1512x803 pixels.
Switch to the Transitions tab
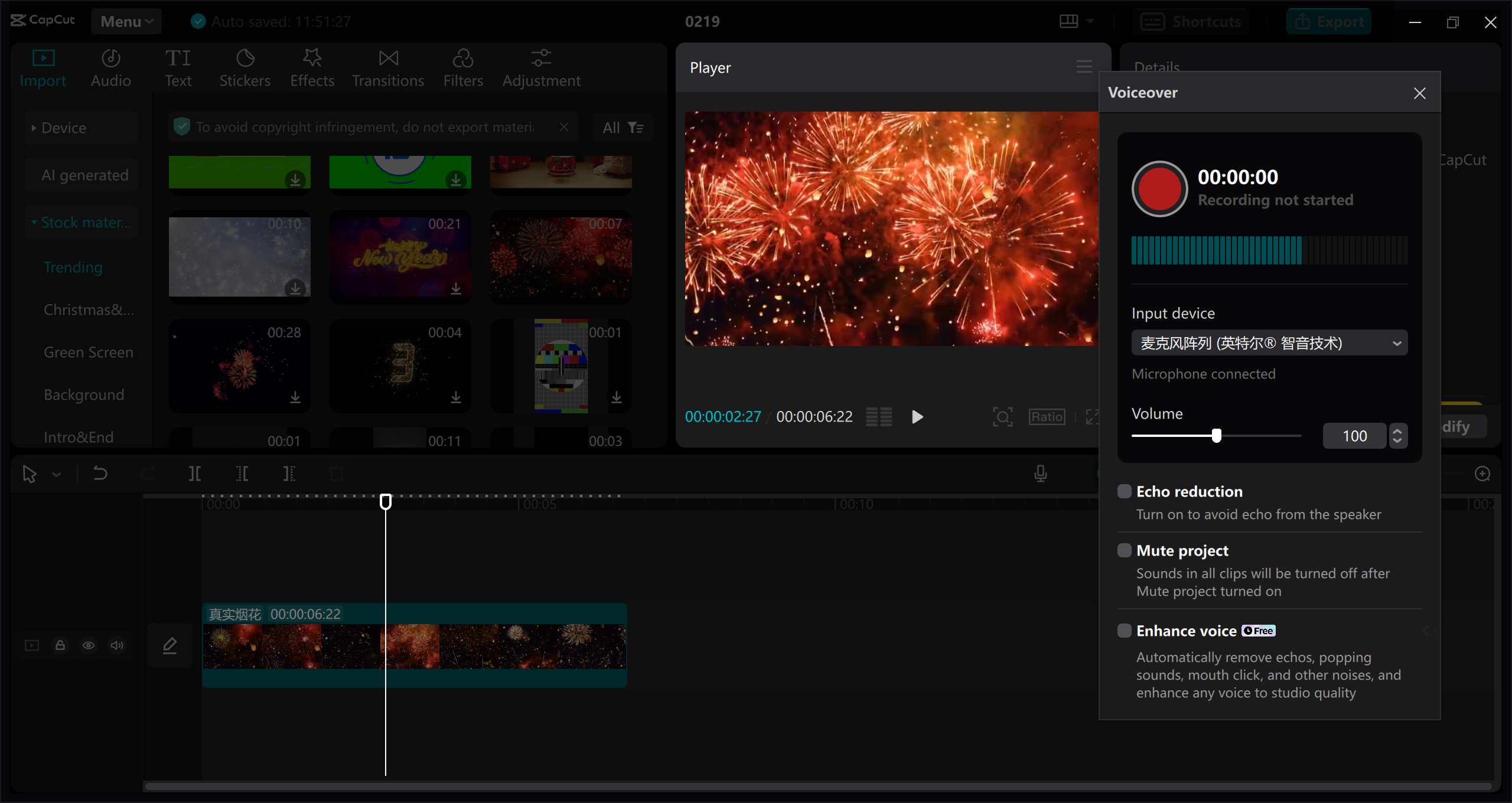coord(387,67)
